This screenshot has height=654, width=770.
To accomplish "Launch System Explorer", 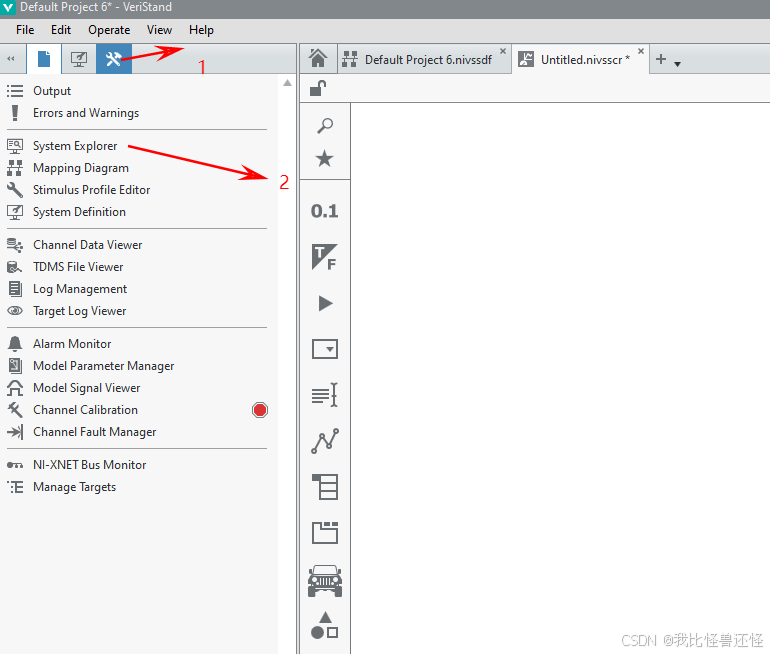I will (75, 146).
